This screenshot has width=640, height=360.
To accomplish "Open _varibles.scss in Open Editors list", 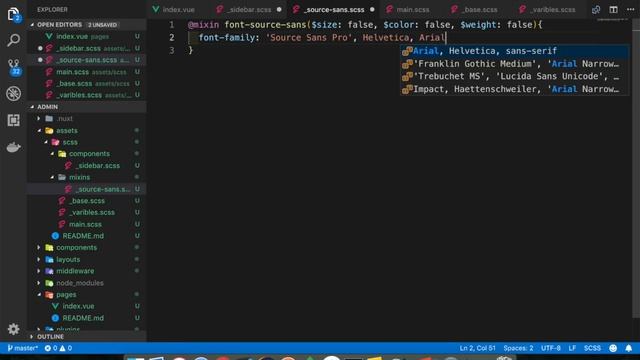I will click(x=86, y=95).
